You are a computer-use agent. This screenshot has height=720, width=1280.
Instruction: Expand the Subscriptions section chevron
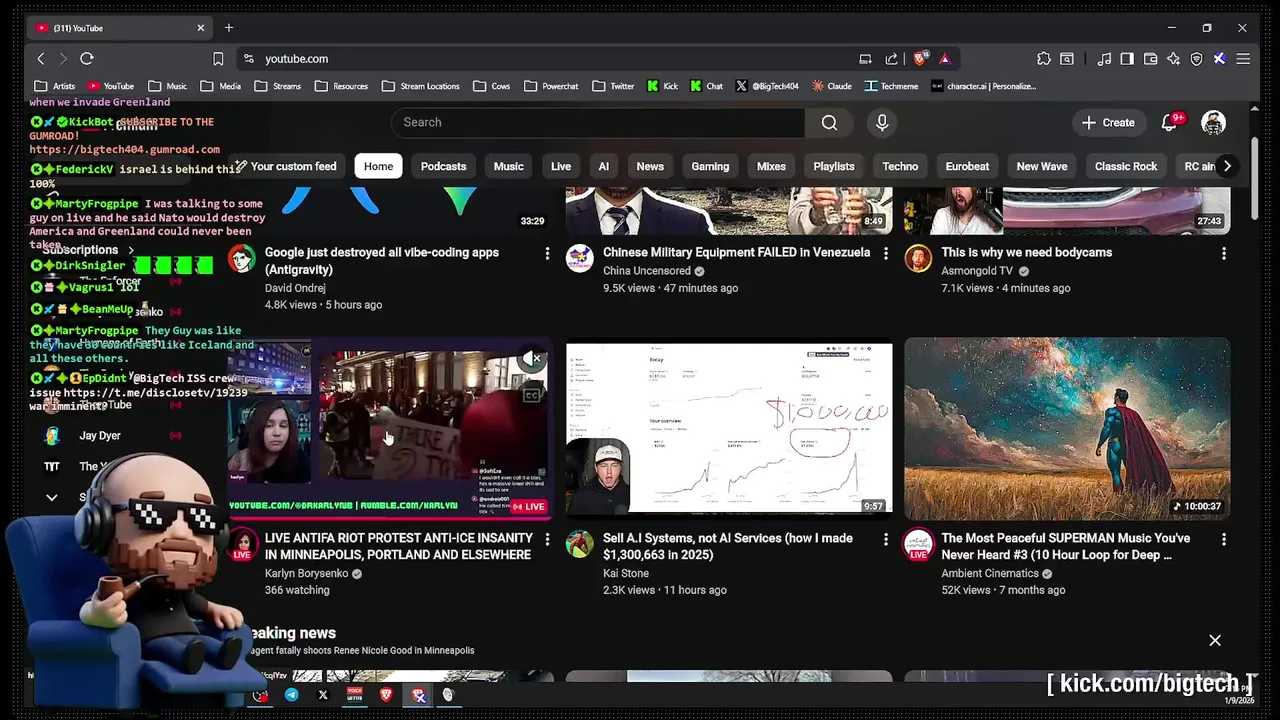pyautogui.click(x=131, y=250)
